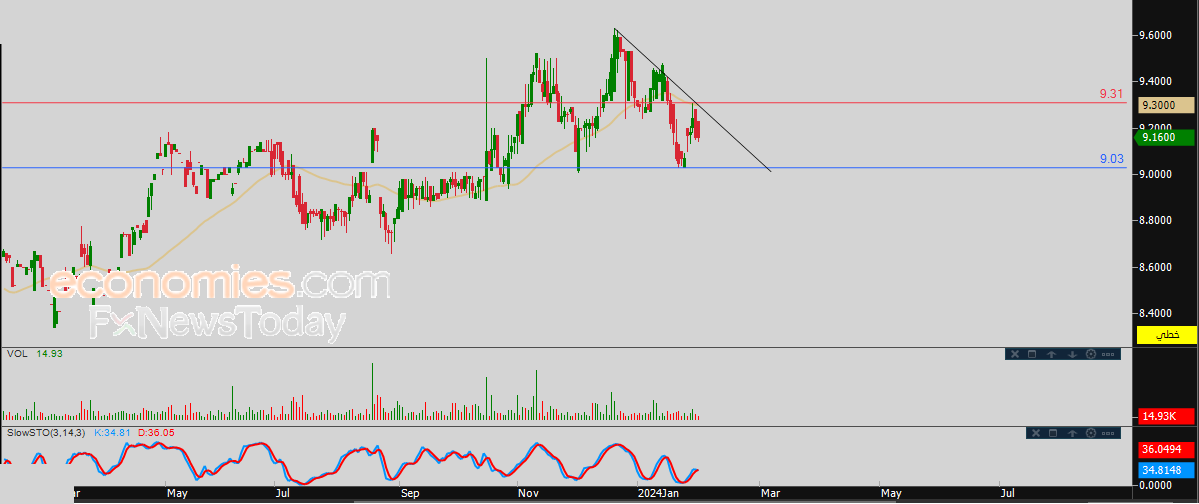Open VOL indicator settings gear
Screen dimensions: 1199x504
(1091, 354)
